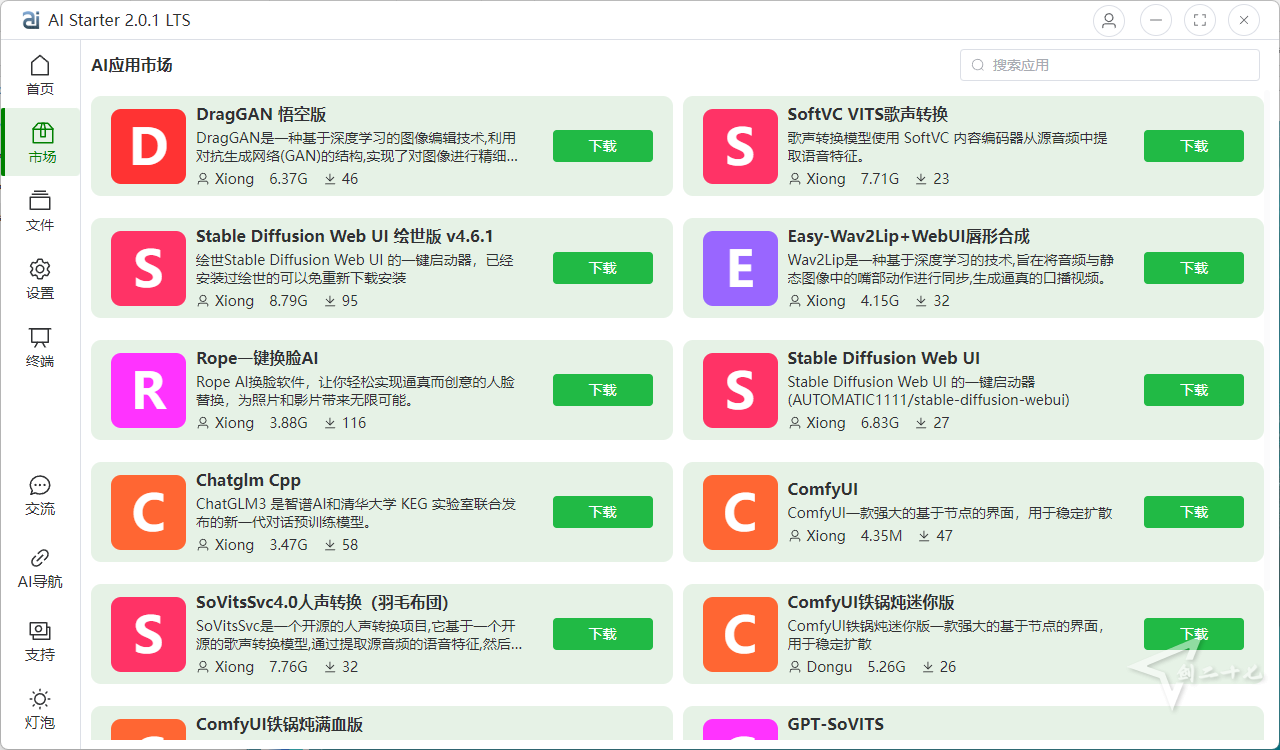Click the DragGAN red D thumbnail
This screenshot has width=1280, height=750.
(x=148, y=146)
